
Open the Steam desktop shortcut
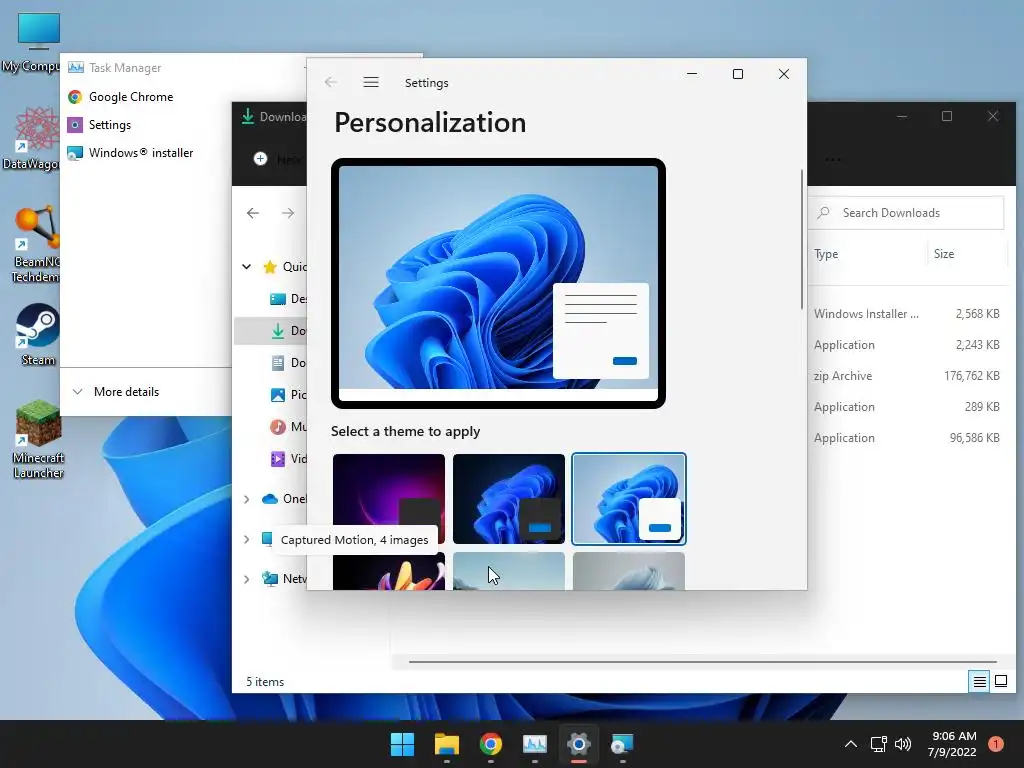coord(38,334)
